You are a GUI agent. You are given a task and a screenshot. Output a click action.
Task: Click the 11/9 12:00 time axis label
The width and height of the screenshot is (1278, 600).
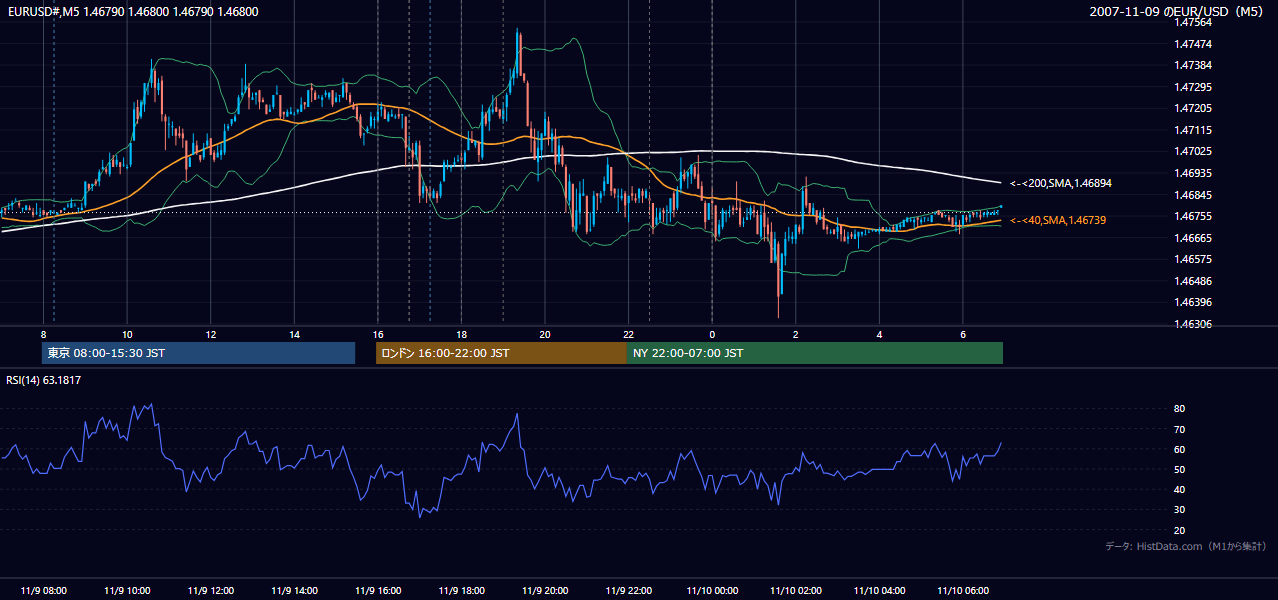(x=211, y=590)
